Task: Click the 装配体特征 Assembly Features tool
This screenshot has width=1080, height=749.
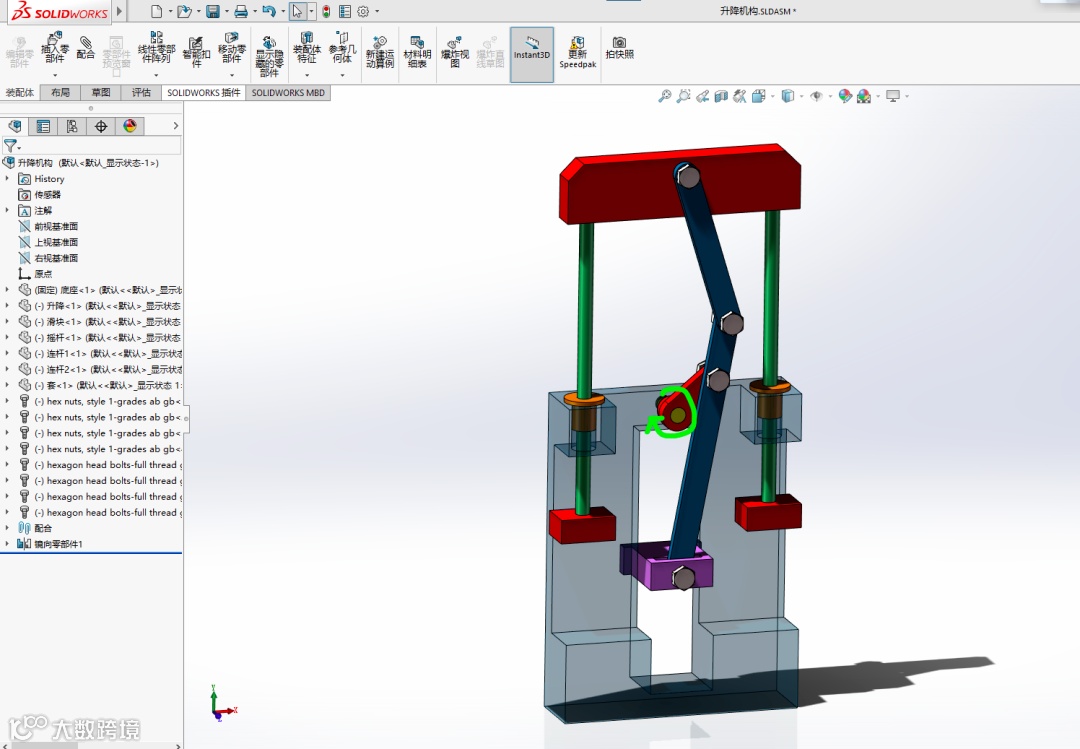Action: pyautogui.click(x=307, y=48)
